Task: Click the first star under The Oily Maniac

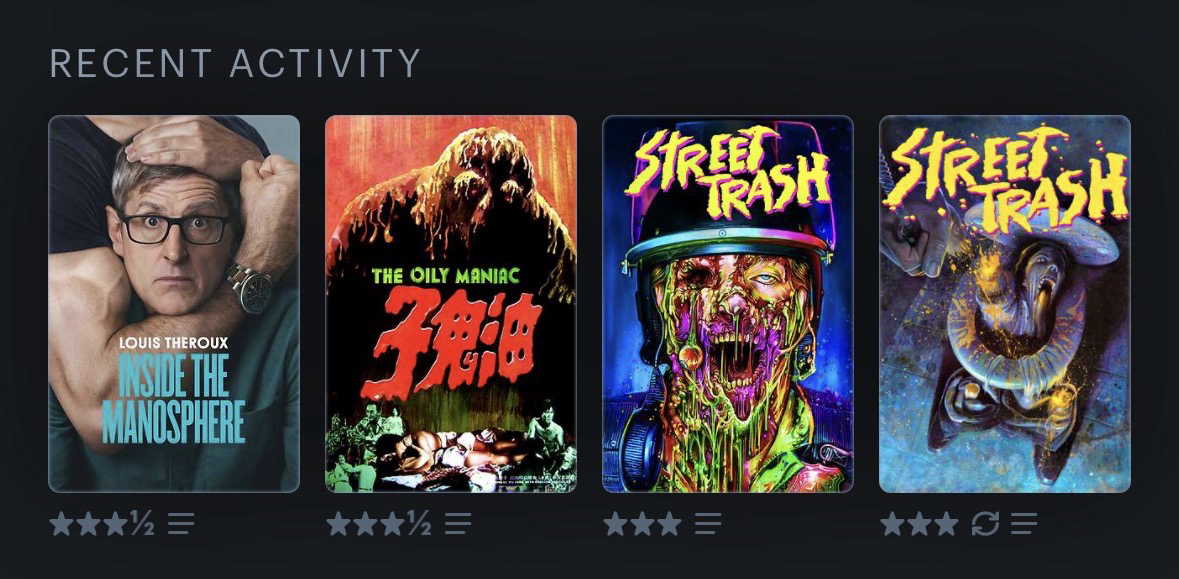Action: pos(338,523)
